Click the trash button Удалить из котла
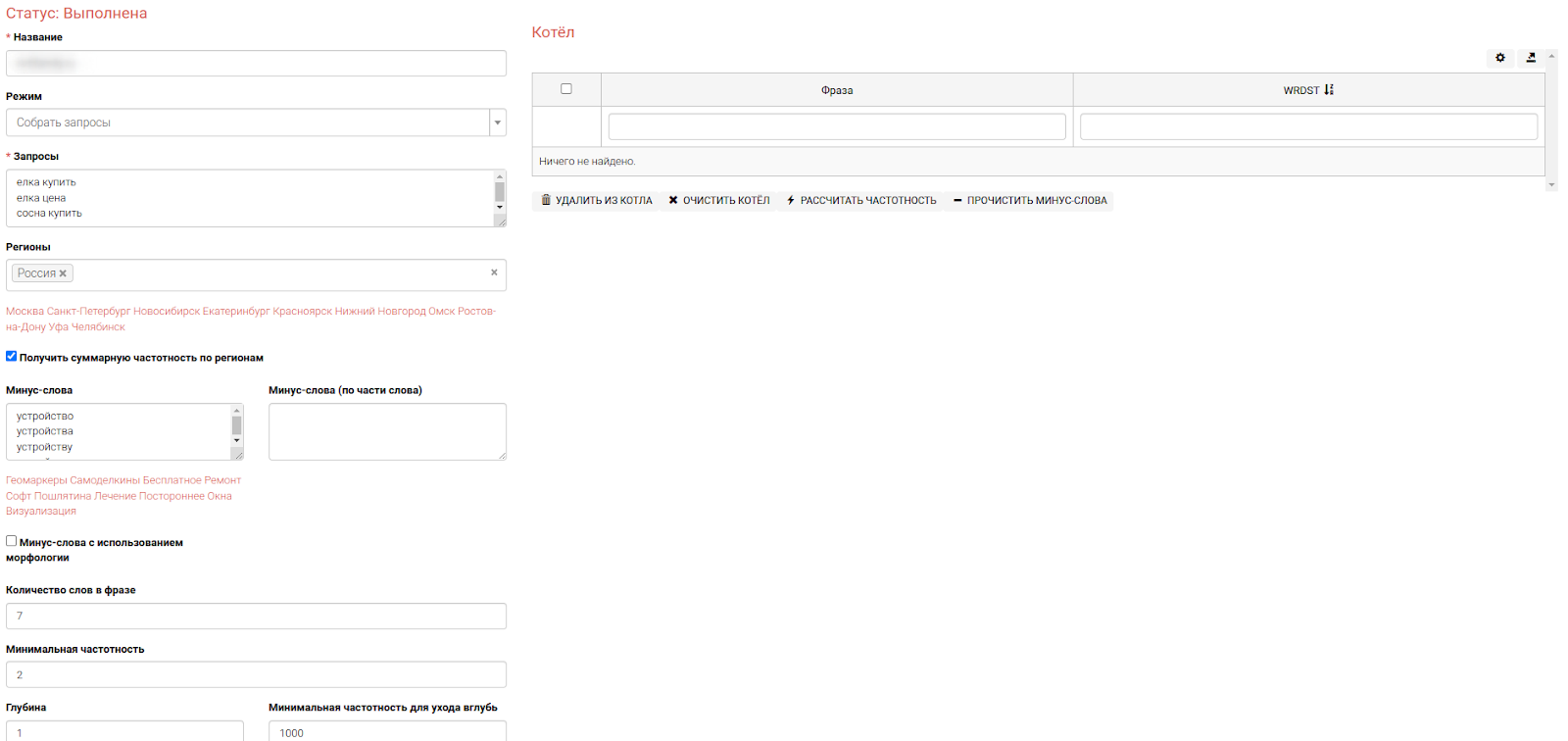Viewport: 1568px width, 741px height. point(597,201)
